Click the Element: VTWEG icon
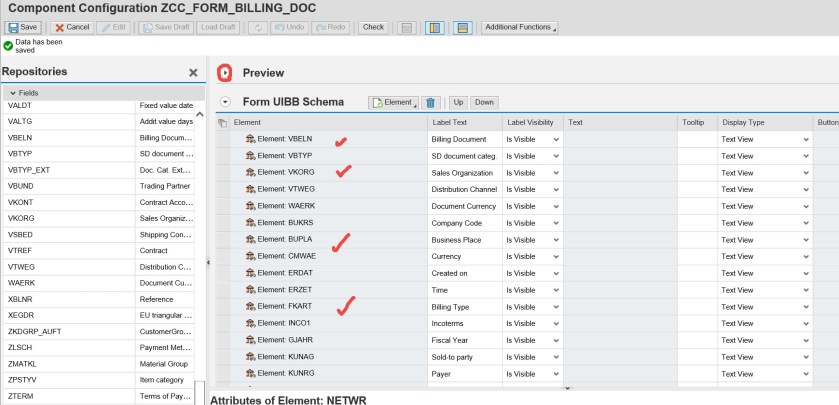Viewport: 839px width, 405px height. tap(250, 189)
